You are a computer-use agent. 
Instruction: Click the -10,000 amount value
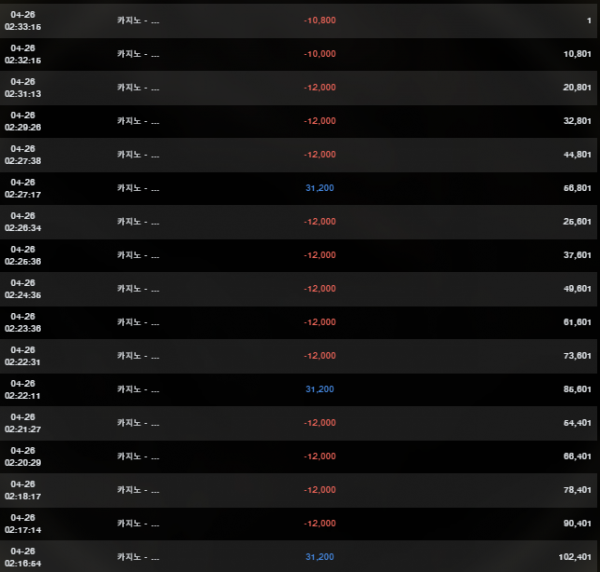click(x=319, y=54)
